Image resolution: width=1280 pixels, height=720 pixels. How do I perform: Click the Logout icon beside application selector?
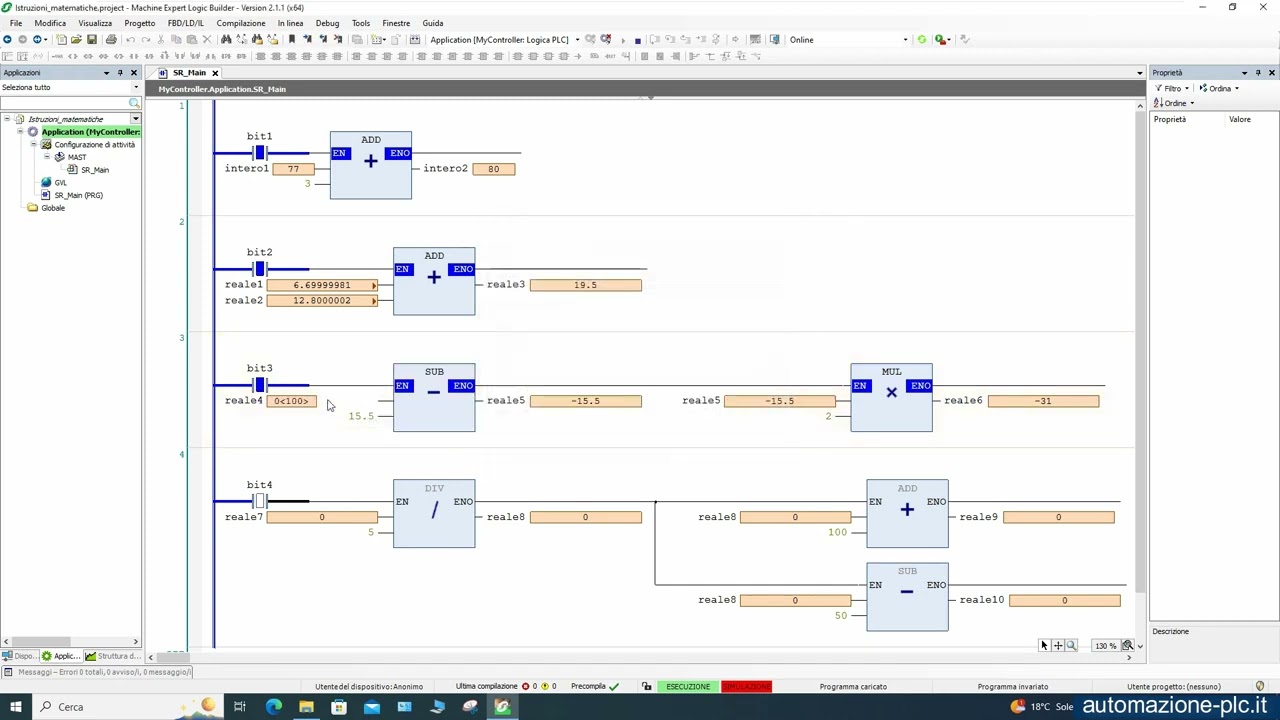point(606,40)
